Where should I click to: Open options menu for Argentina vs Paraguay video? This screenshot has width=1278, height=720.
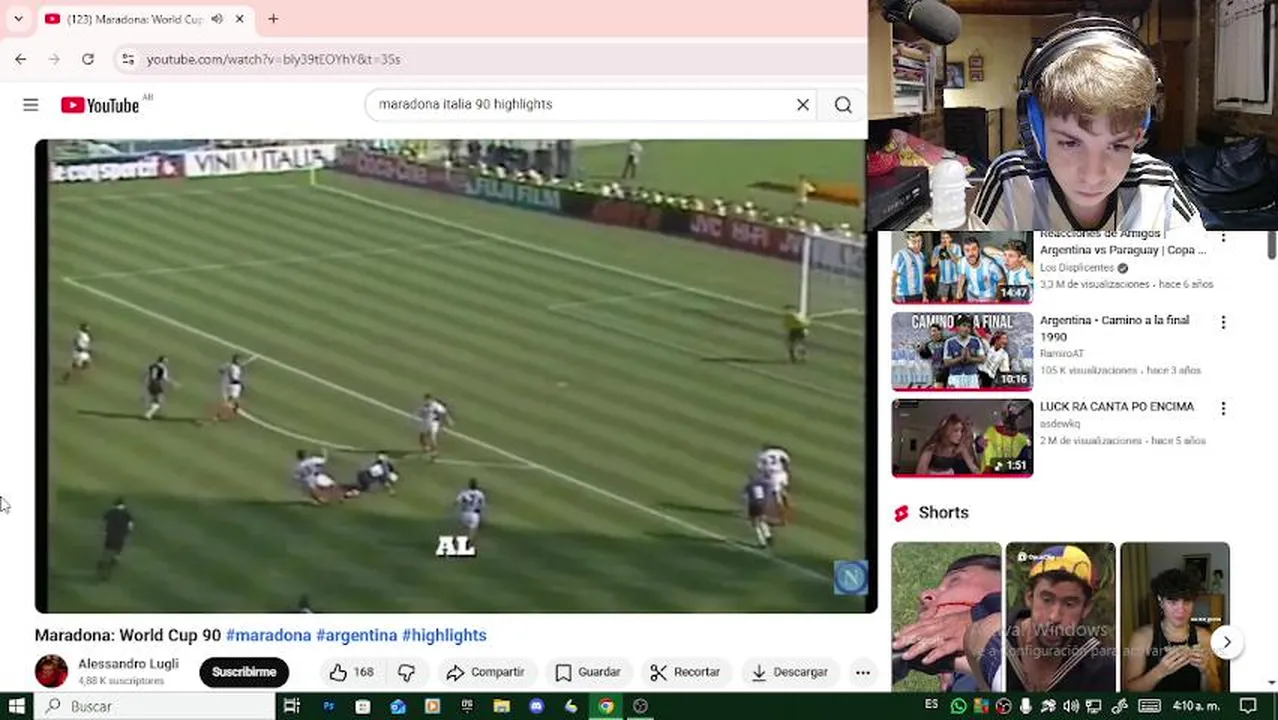click(x=1222, y=238)
